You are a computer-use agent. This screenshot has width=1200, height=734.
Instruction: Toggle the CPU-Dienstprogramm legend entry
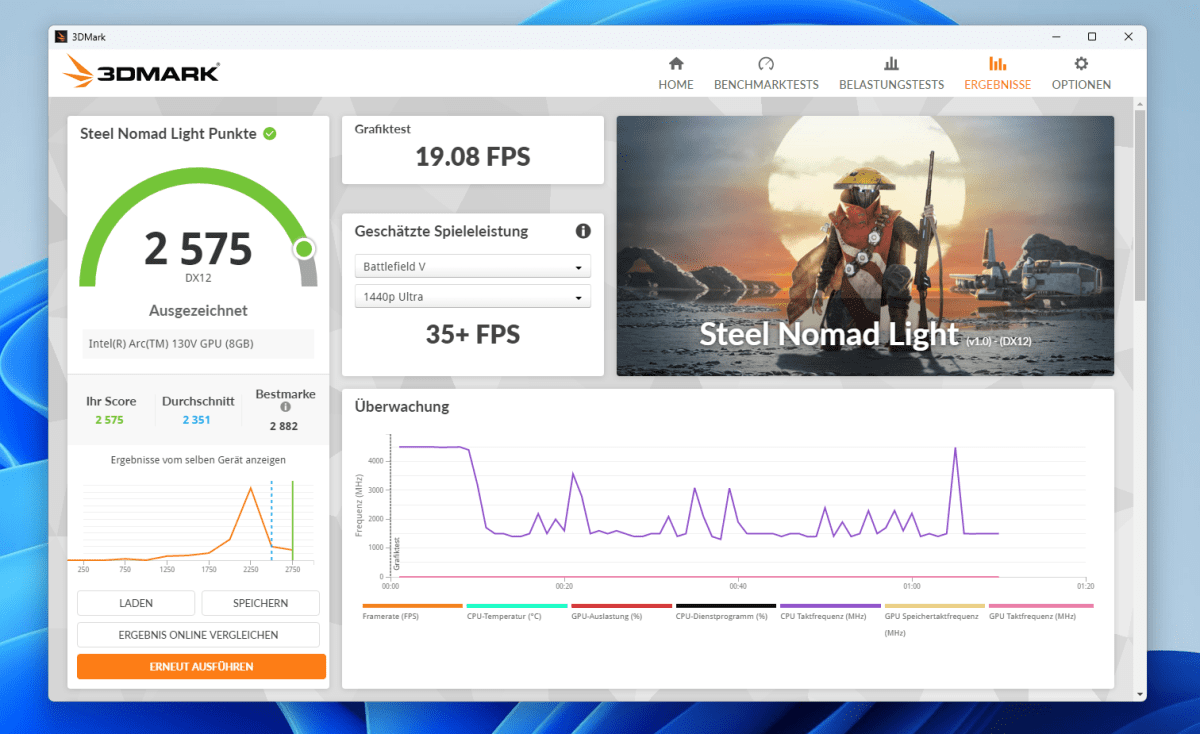pos(725,612)
